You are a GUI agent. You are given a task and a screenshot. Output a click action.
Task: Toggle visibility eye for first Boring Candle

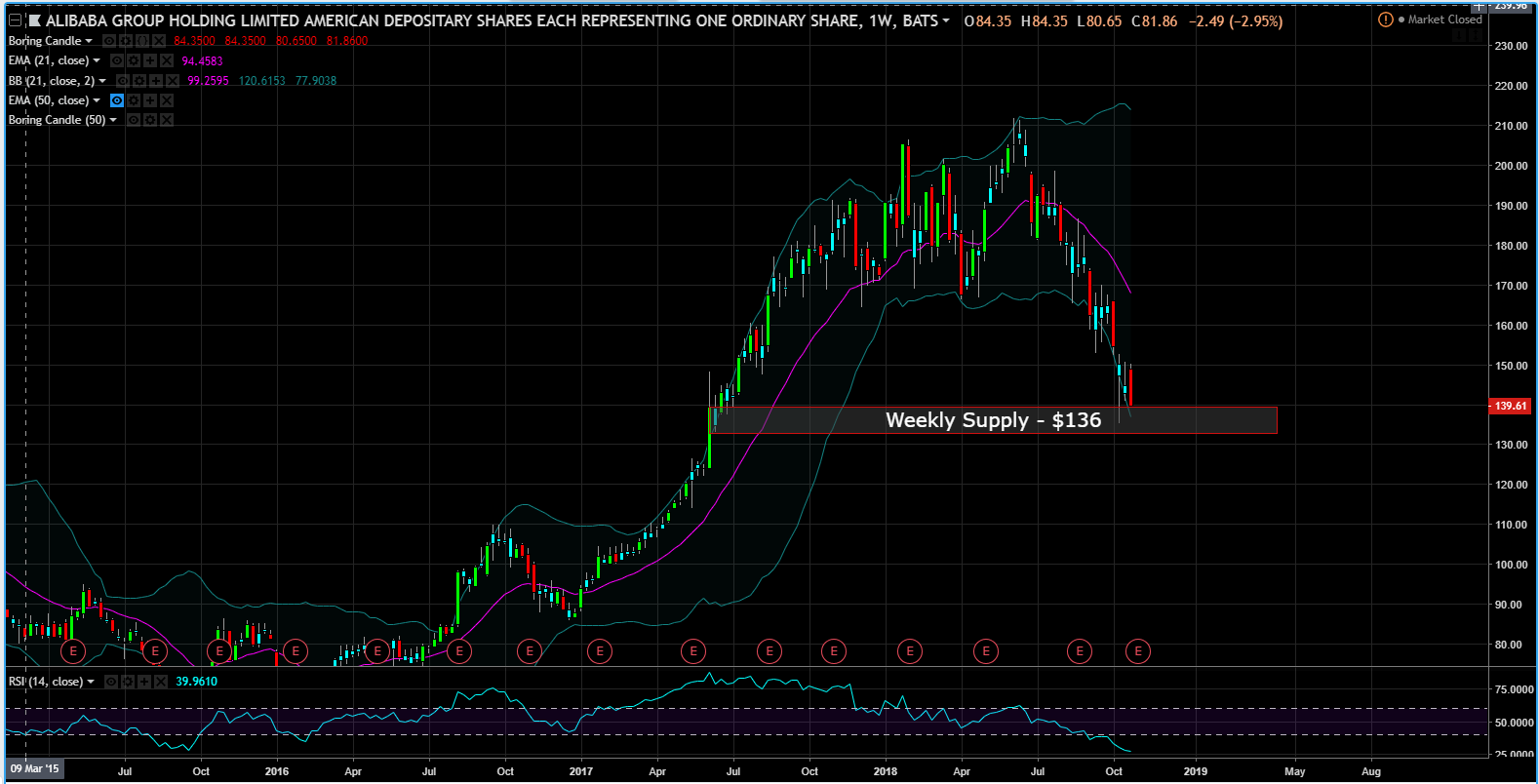pos(109,41)
